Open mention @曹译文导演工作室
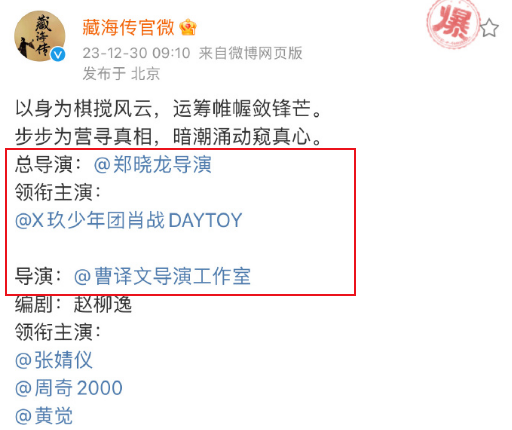Screen dimensions: 512x430 tap(162, 276)
